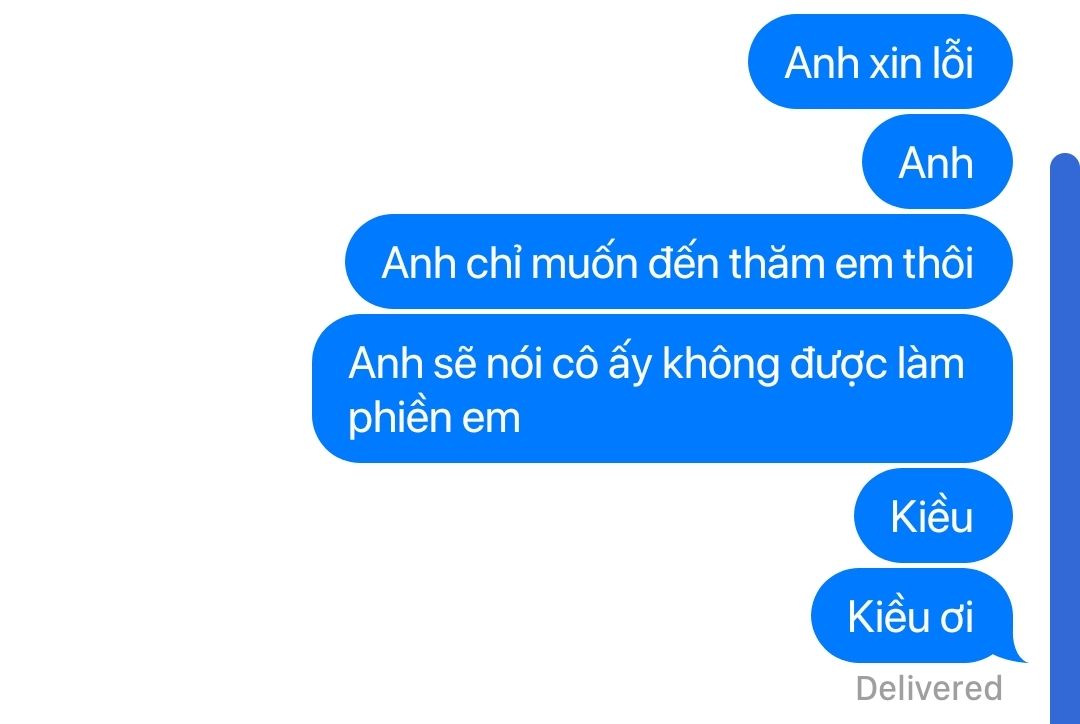Click the word "ơi" in the final bubble
The image size is (1080, 724).
coord(957,617)
